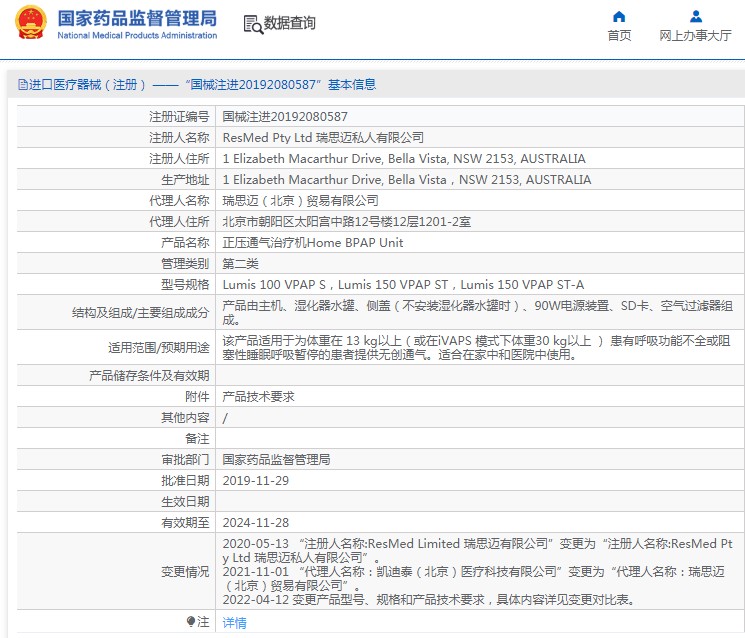745x638 pixels.
Task: Select the expiry date 2024-11-28
Action: [256, 522]
